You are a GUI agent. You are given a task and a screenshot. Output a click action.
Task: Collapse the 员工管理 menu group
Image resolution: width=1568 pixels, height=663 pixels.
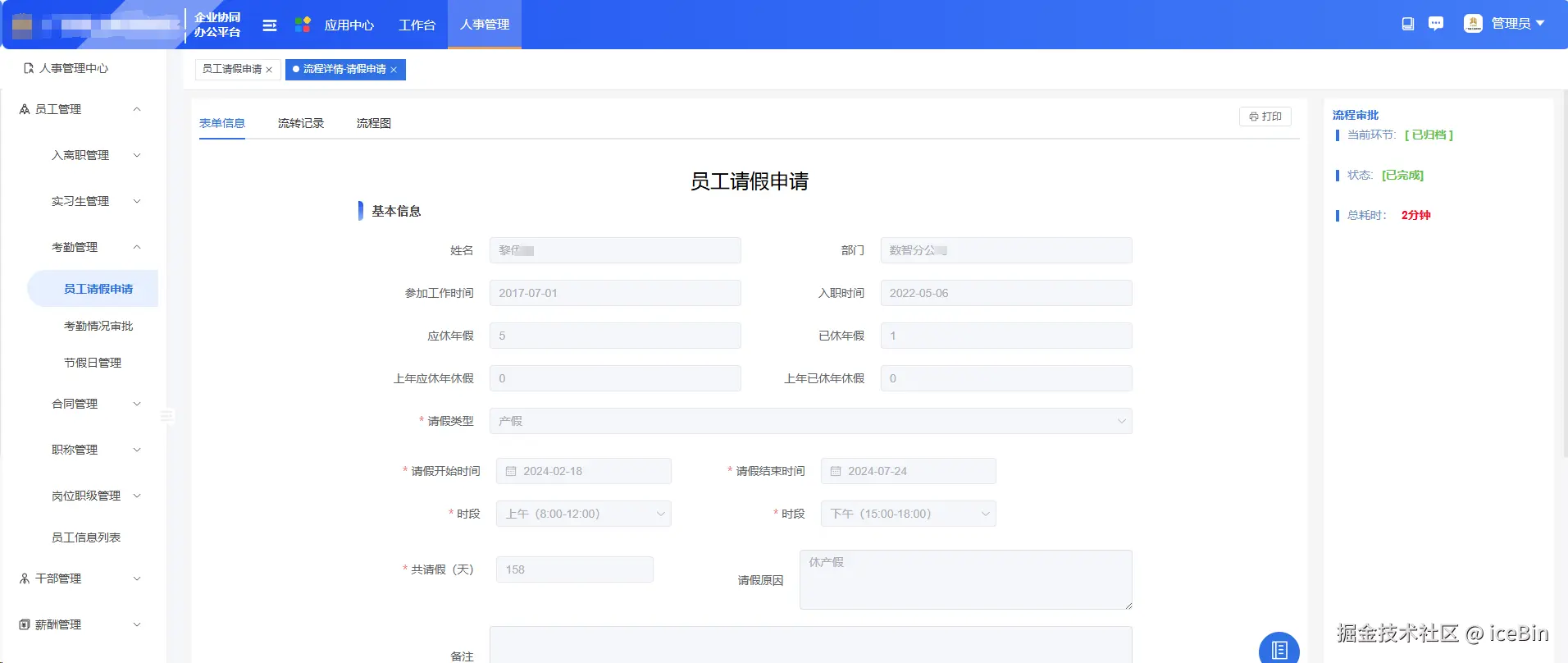click(137, 109)
